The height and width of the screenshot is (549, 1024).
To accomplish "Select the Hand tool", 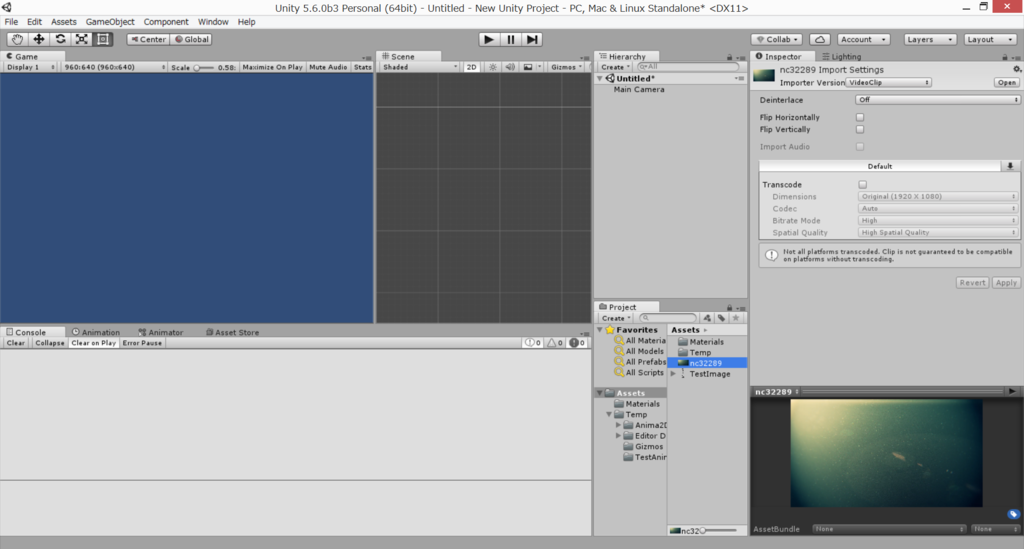I will point(17,39).
